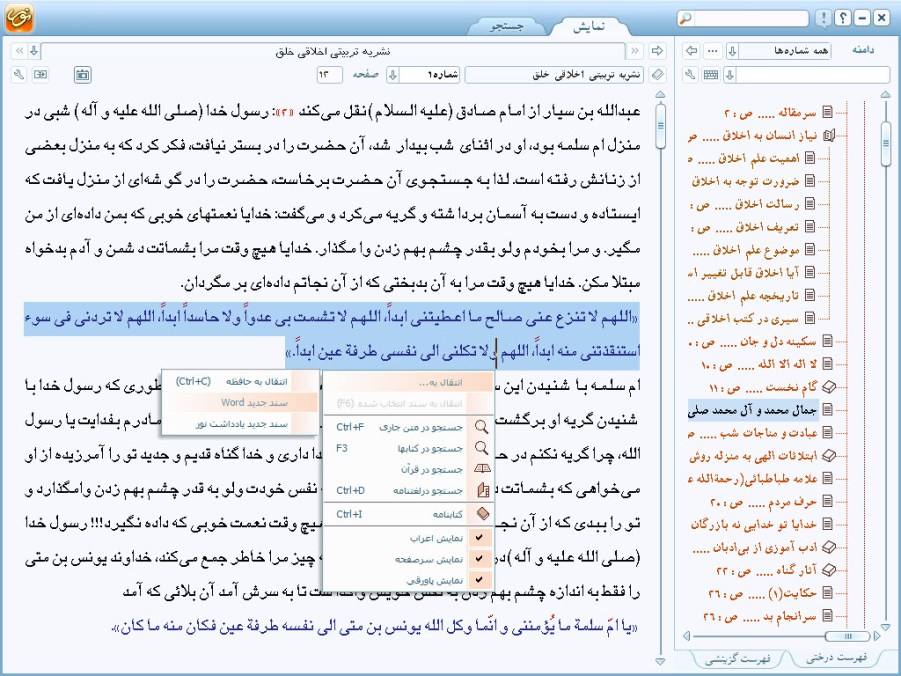Switch to the جستجو tab
The image size is (901, 676).
pyautogui.click(x=506, y=26)
